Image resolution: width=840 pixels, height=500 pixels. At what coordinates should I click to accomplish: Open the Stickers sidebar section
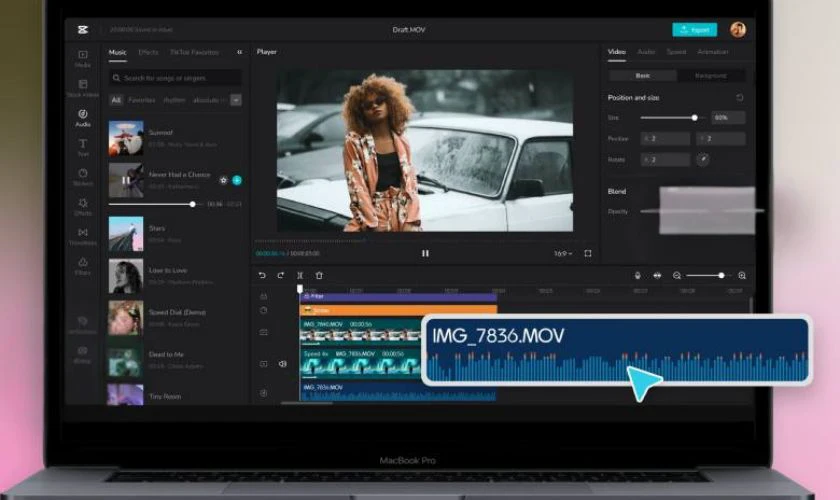pyautogui.click(x=82, y=177)
